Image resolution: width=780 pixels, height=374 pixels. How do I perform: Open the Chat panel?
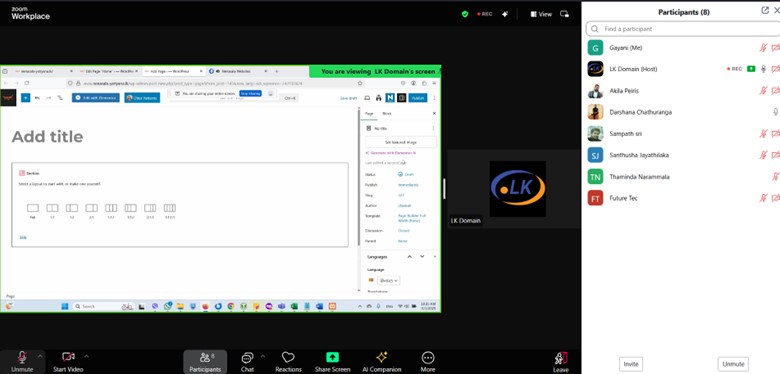tap(247, 362)
